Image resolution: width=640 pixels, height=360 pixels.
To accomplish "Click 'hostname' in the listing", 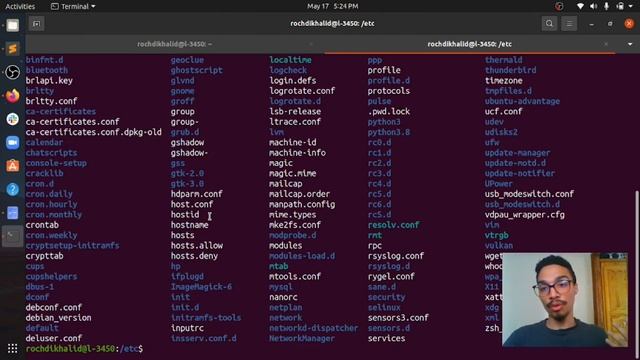I will [x=189, y=225].
